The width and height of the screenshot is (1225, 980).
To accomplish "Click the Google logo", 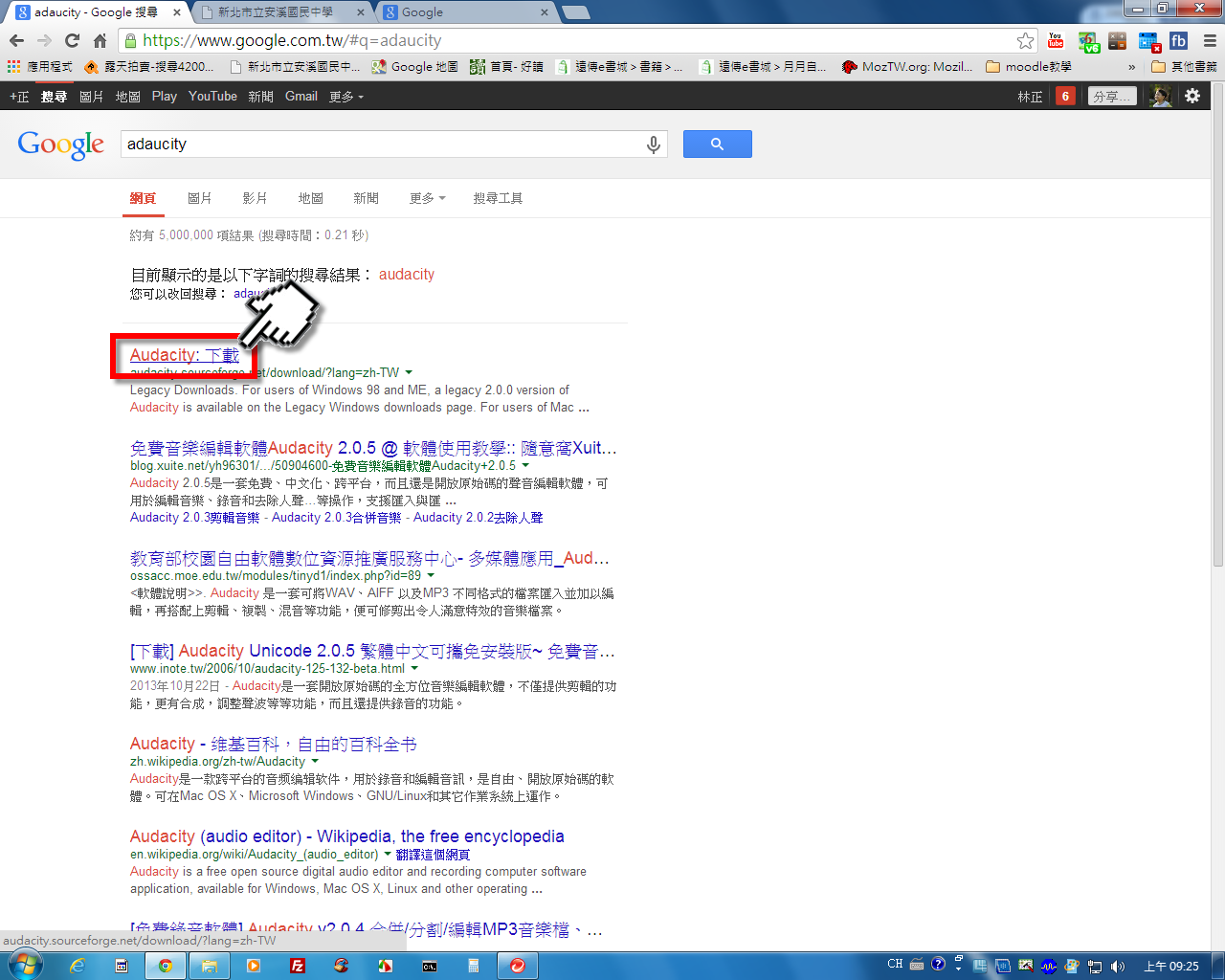I will (60, 145).
